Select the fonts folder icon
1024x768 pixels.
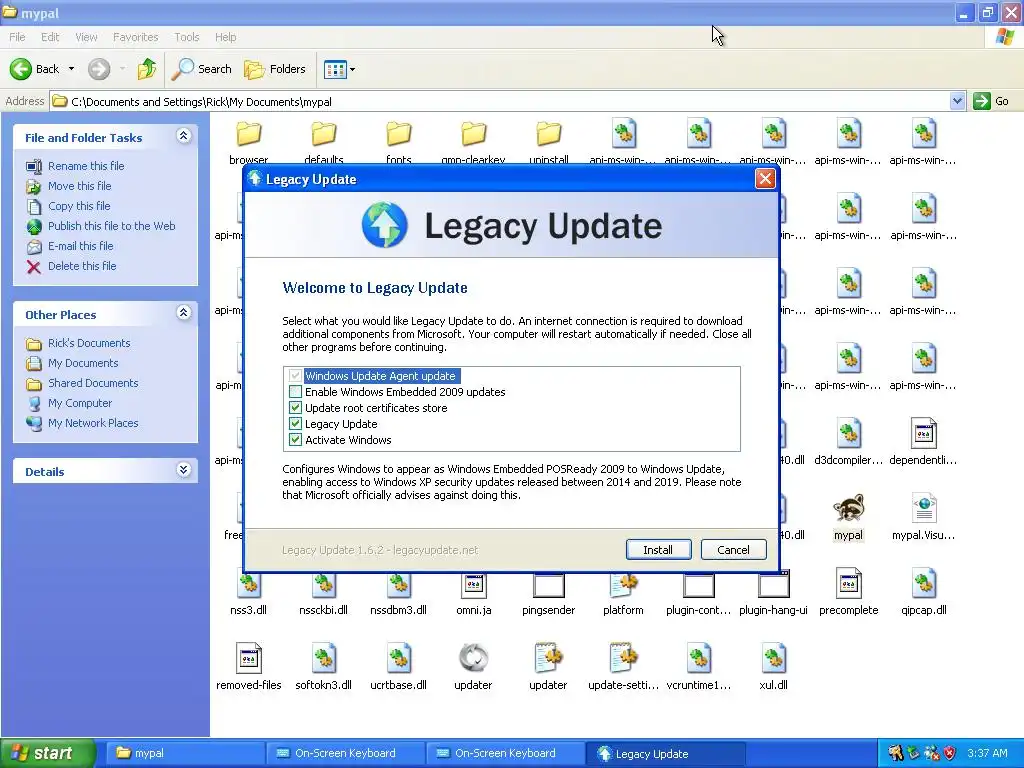398,134
